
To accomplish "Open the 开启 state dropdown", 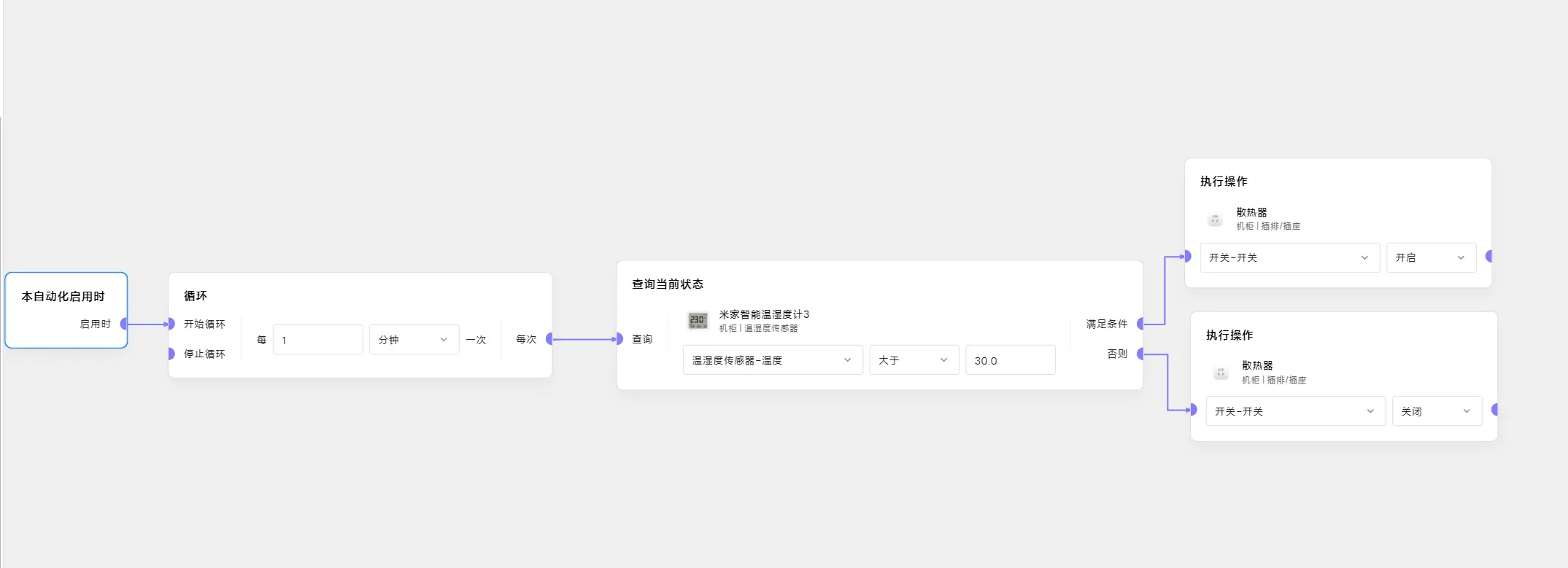I will point(1430,257).
